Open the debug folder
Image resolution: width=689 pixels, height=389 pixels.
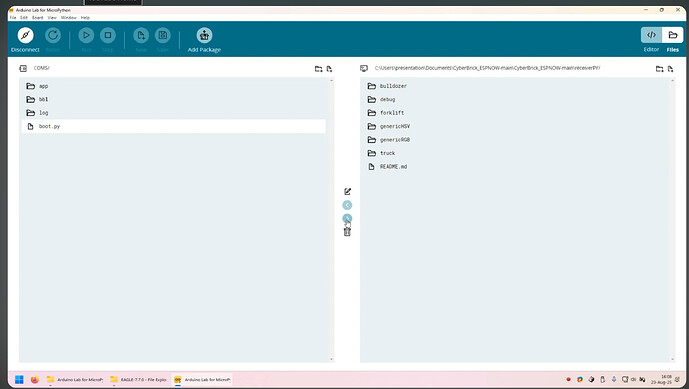[x=515, y=99]
